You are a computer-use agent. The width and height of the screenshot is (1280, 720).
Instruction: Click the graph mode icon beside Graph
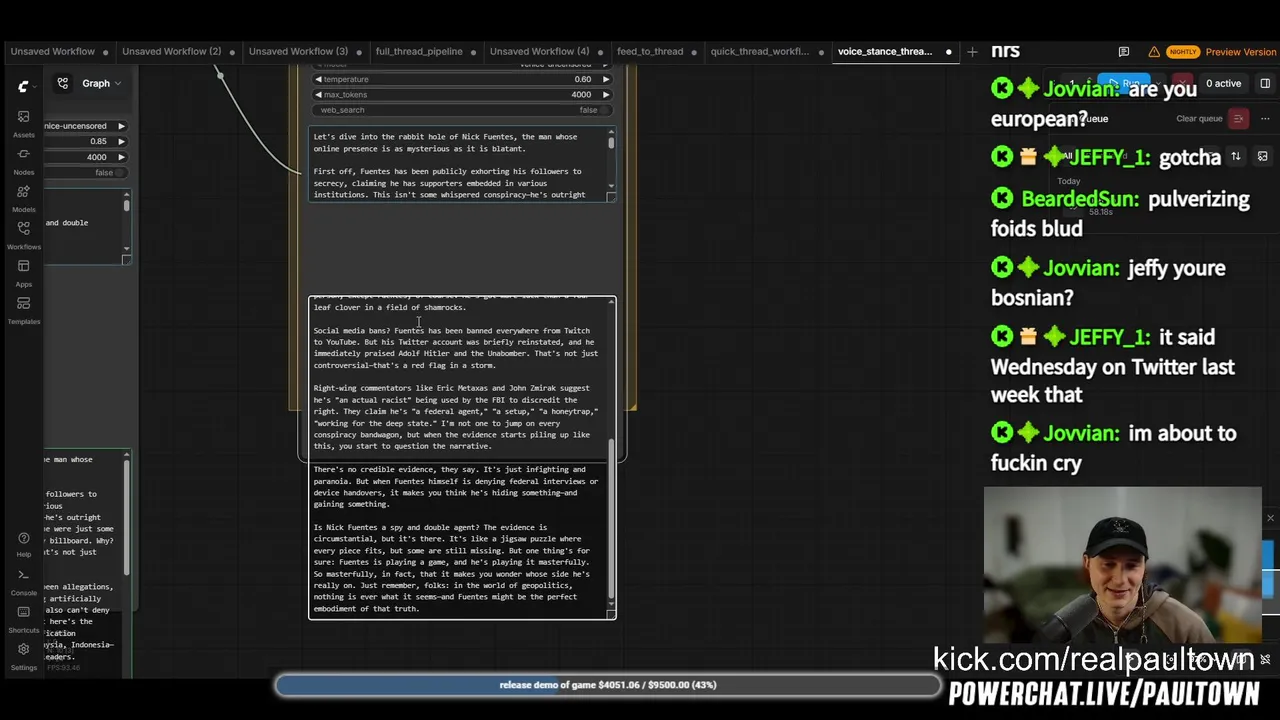click(x=62, y=83)
